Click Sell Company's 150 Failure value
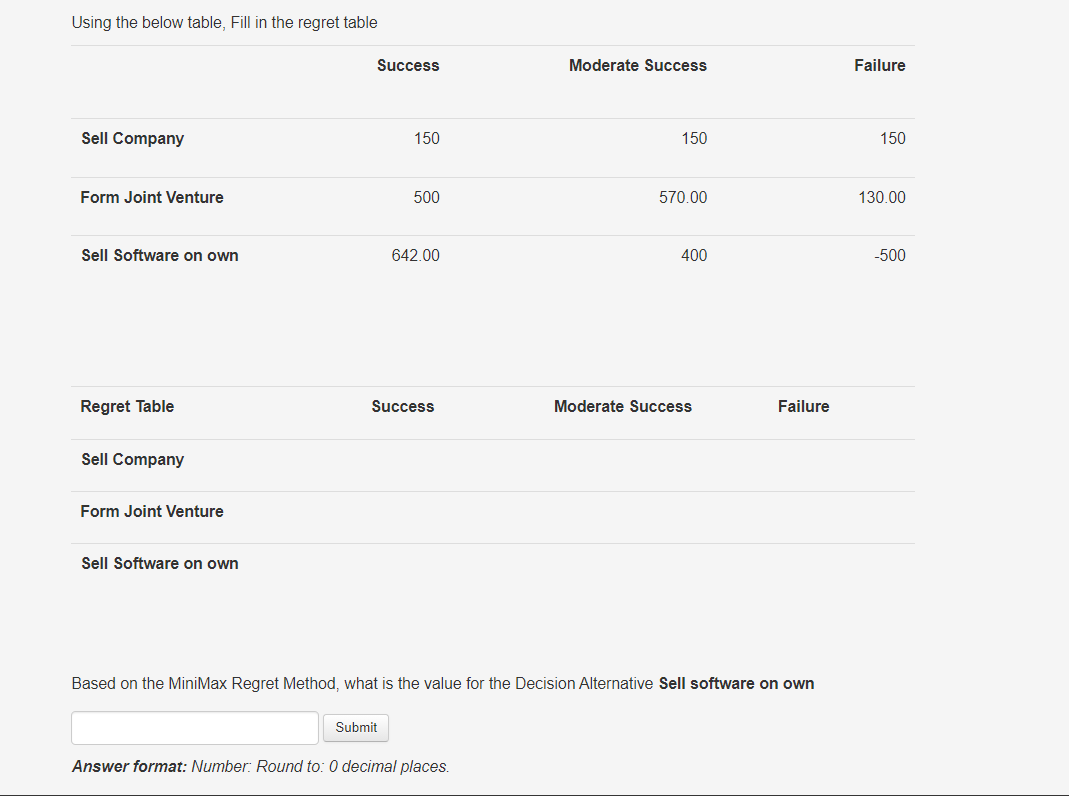 pyautogui.click(x=892, y=138)
